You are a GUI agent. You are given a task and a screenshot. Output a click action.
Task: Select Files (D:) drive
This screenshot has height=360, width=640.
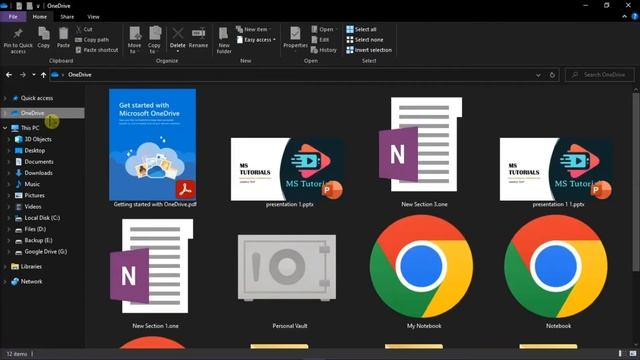35,229
